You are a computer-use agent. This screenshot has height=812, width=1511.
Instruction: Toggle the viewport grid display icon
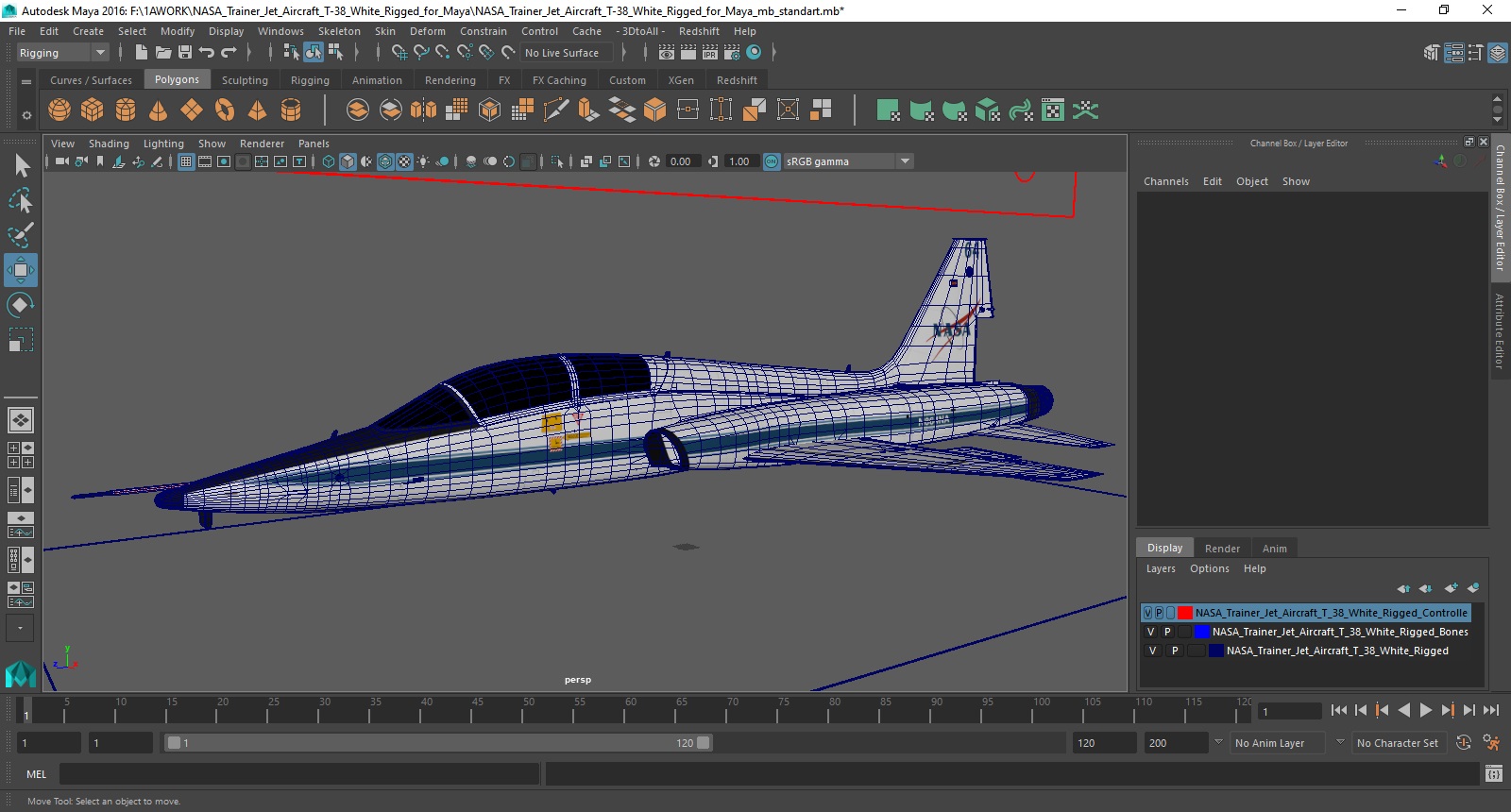click(x=186, y=161)
